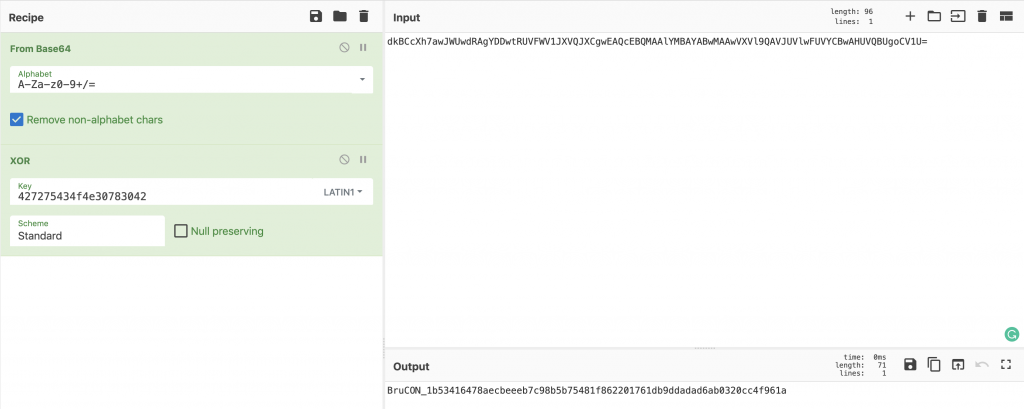Screen dimensions: 1024x409
Task: Click the output length 71 stat
Action: [861, 365]
